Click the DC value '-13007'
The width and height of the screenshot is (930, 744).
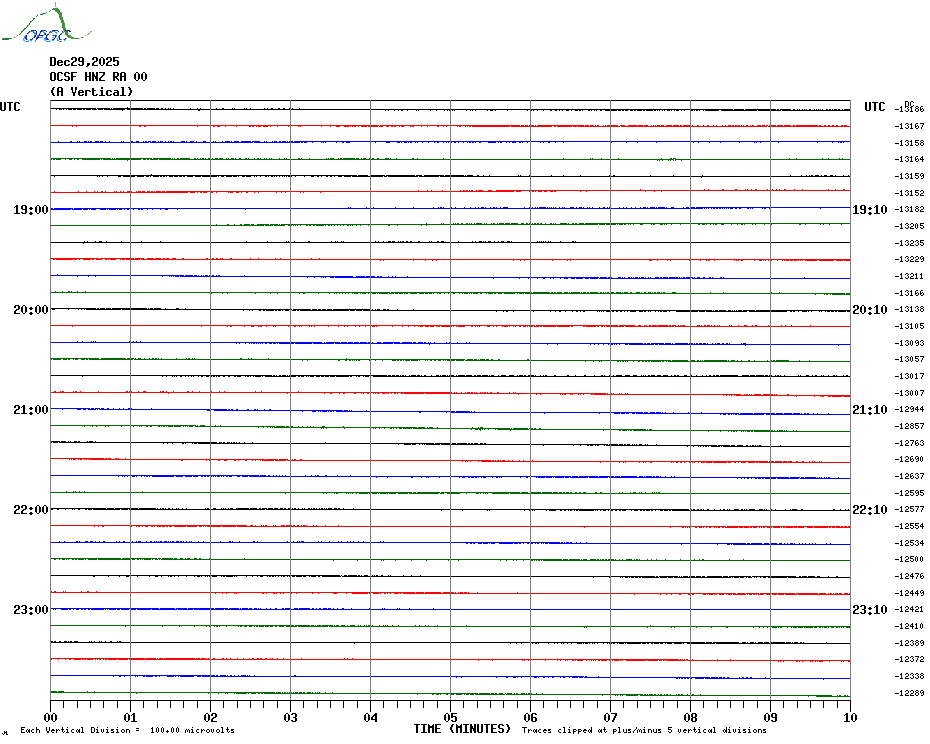(x=909, y=393)
